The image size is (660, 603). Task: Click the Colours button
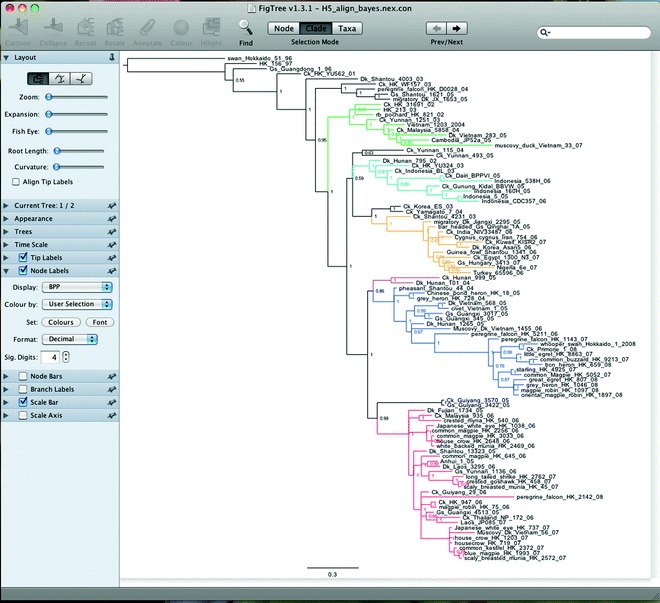pyautogui.click(x=59, y=321)
